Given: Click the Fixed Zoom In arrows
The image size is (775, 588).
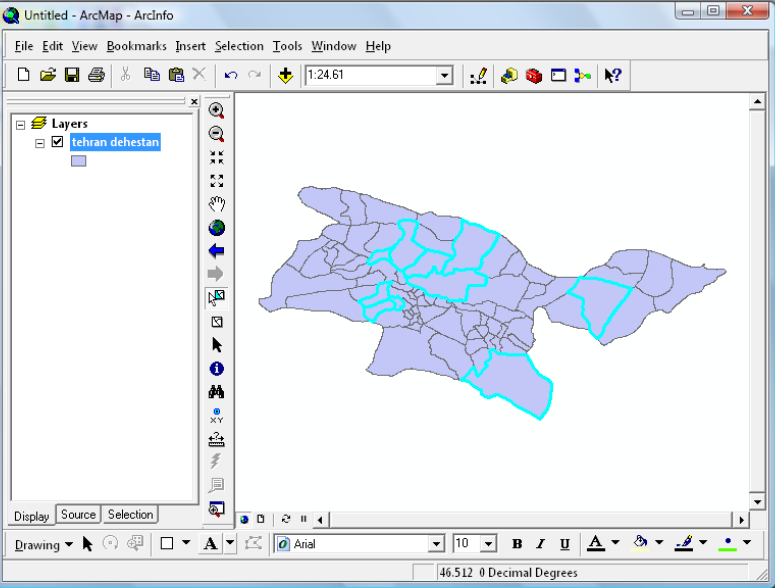Looking at the screenshot, I should pyautogui.click(x=216, y=158).
